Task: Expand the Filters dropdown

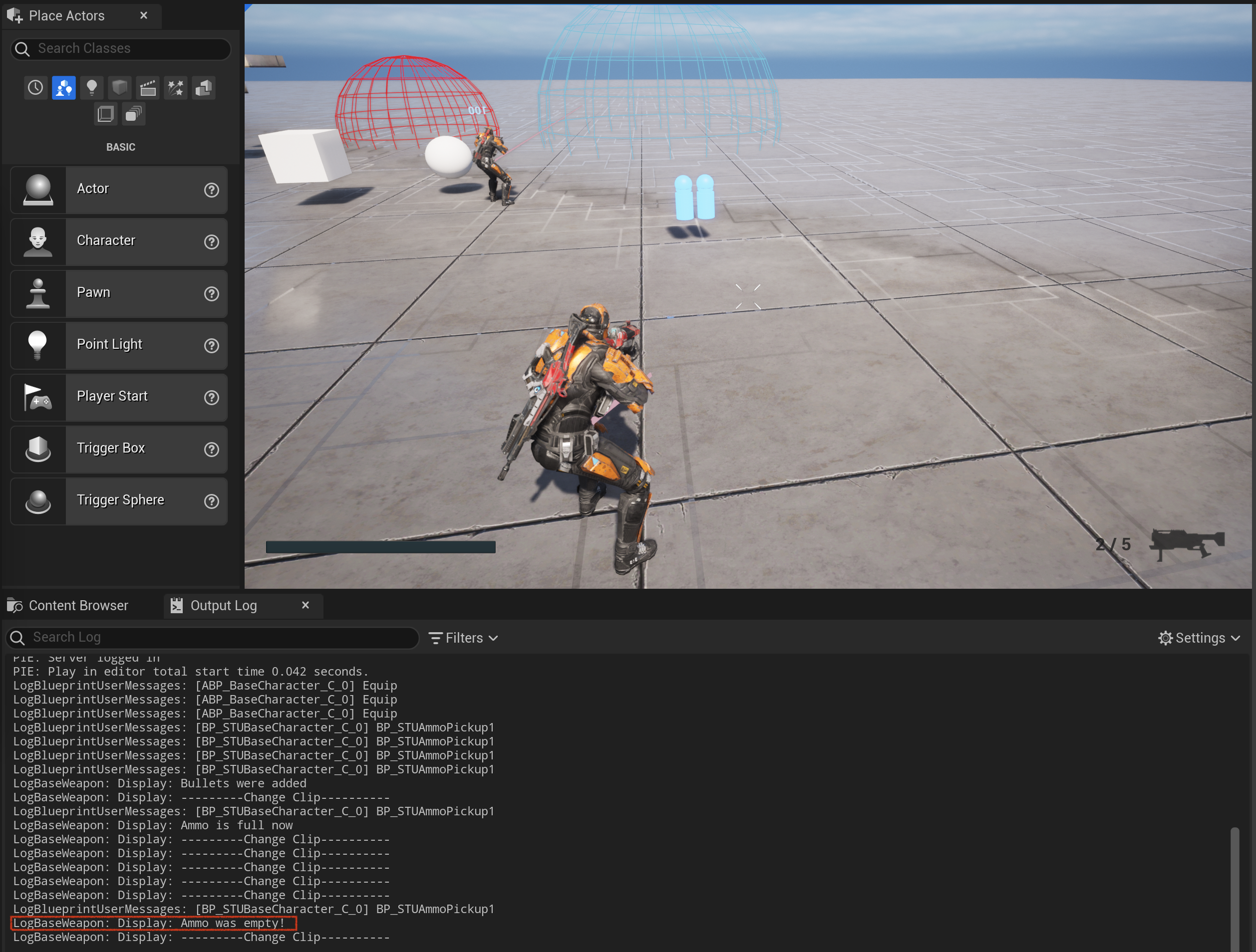Action: tap(463, 638)
